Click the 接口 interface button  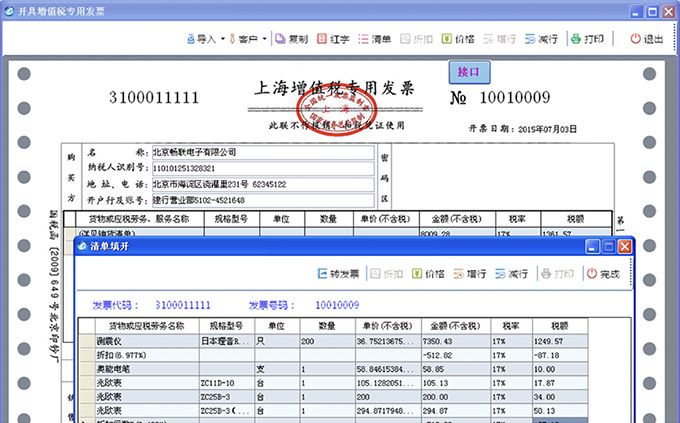point(469,72)
